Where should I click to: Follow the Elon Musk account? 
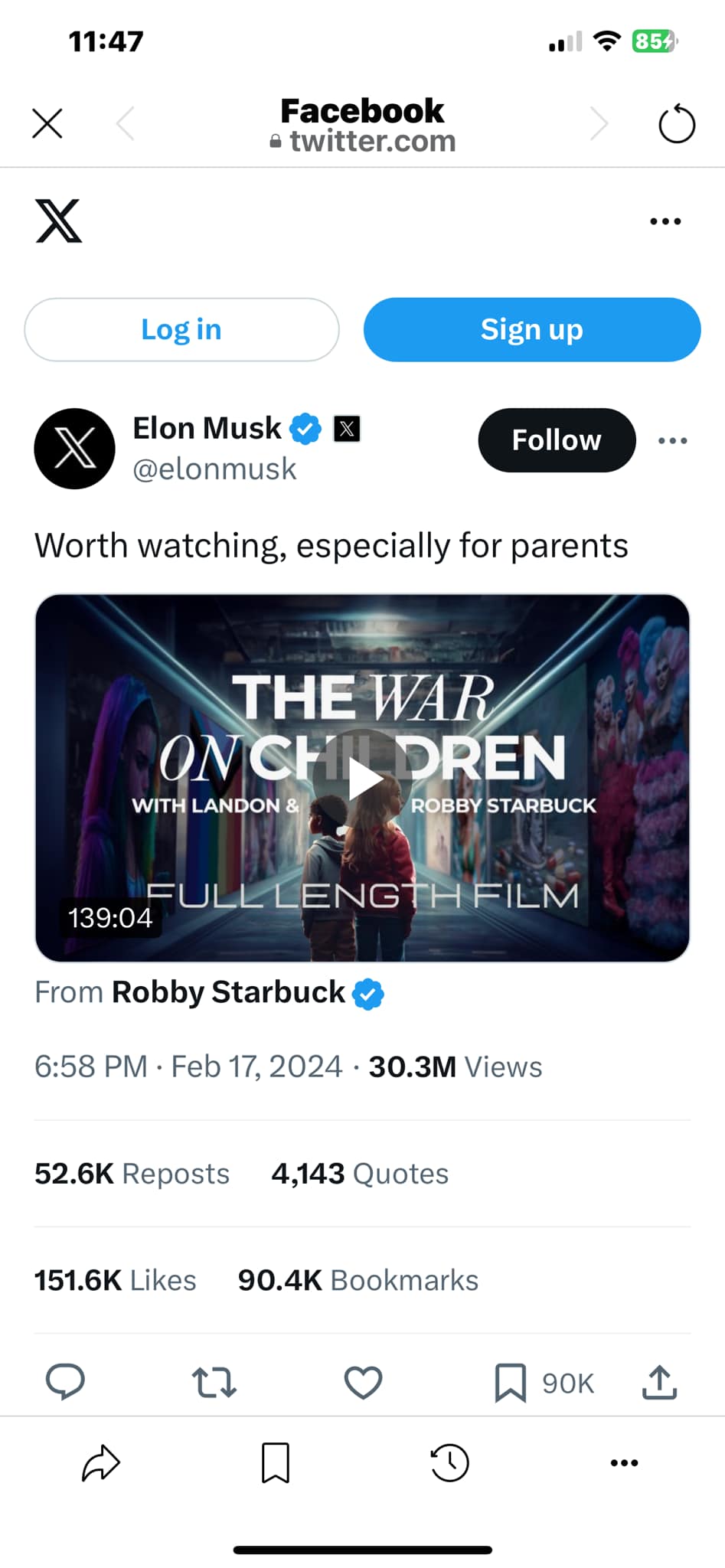[557, 440]
